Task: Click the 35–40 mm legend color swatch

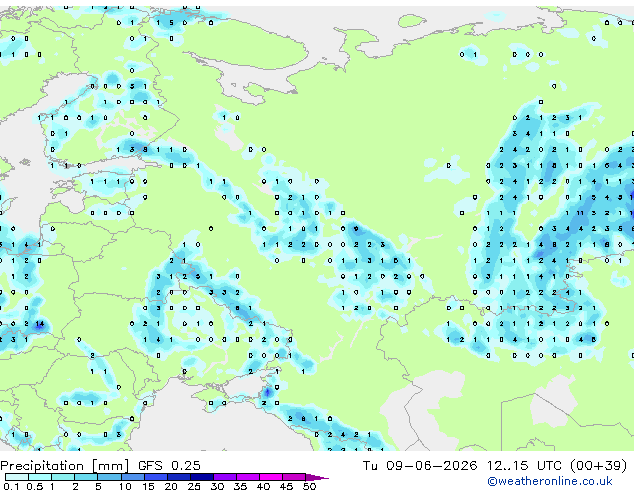Action: (248, 477)
